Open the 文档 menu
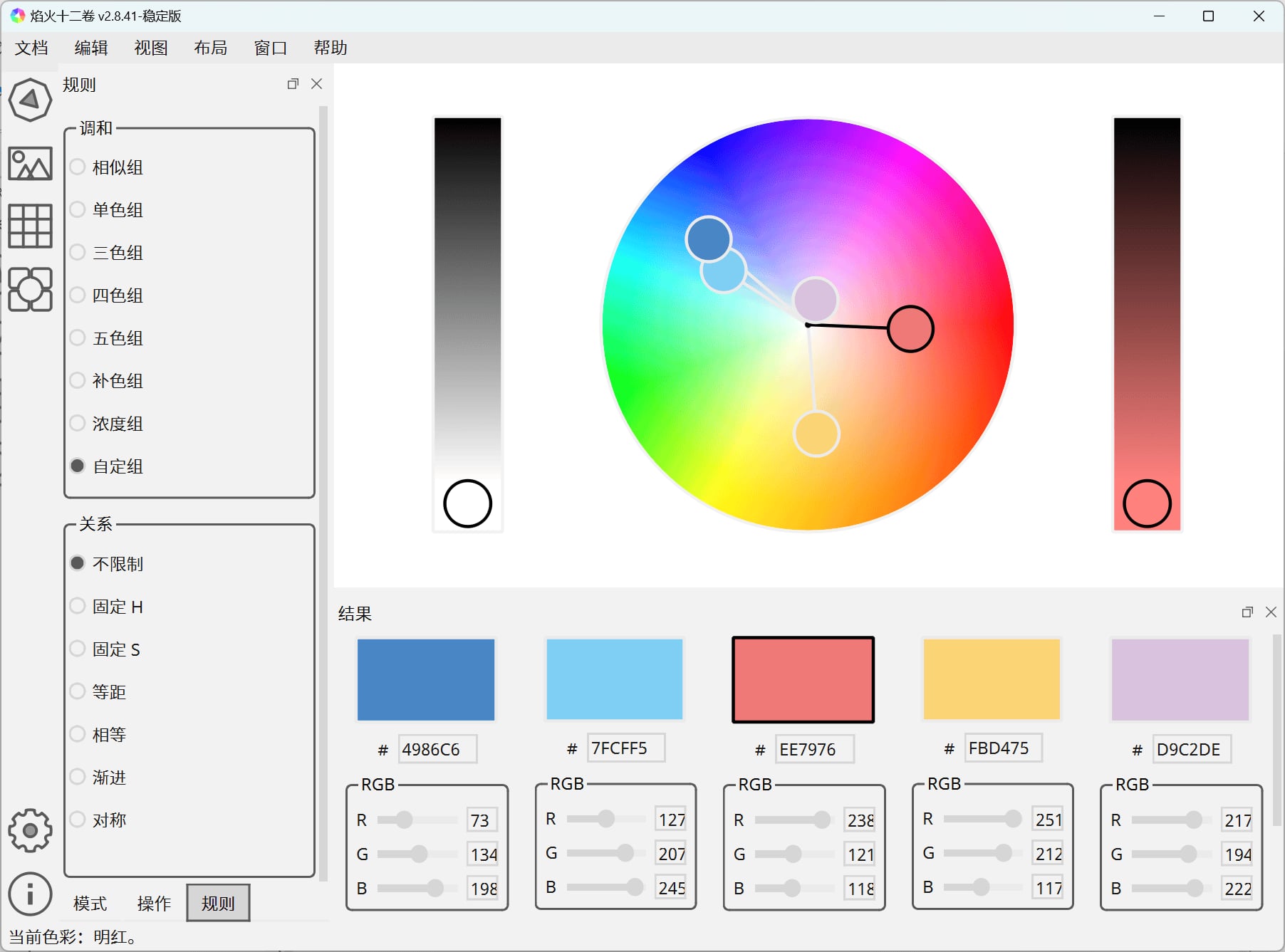The image size is (1285, 952). (x=31, y=48)
